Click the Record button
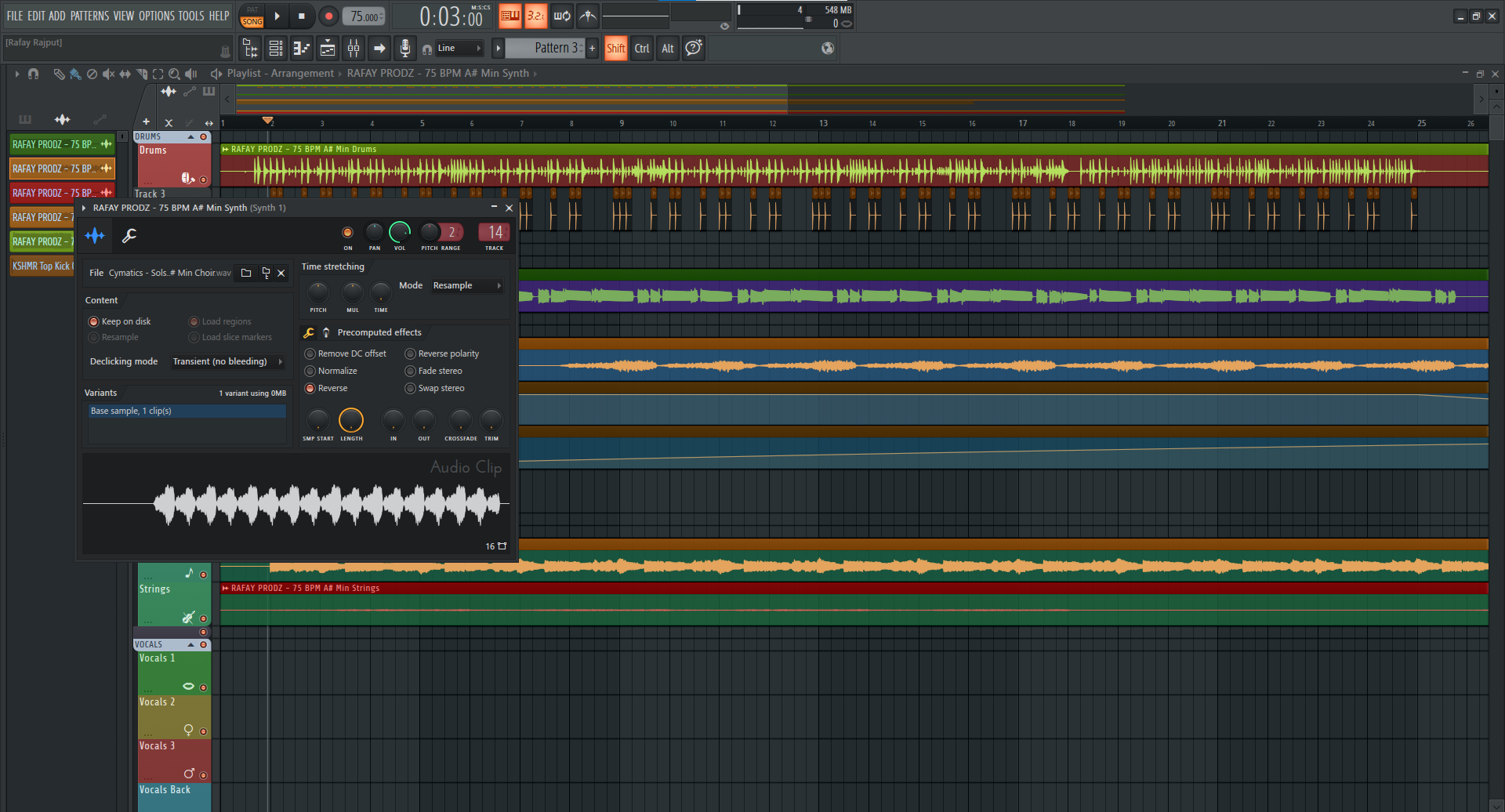 (328, 16)
